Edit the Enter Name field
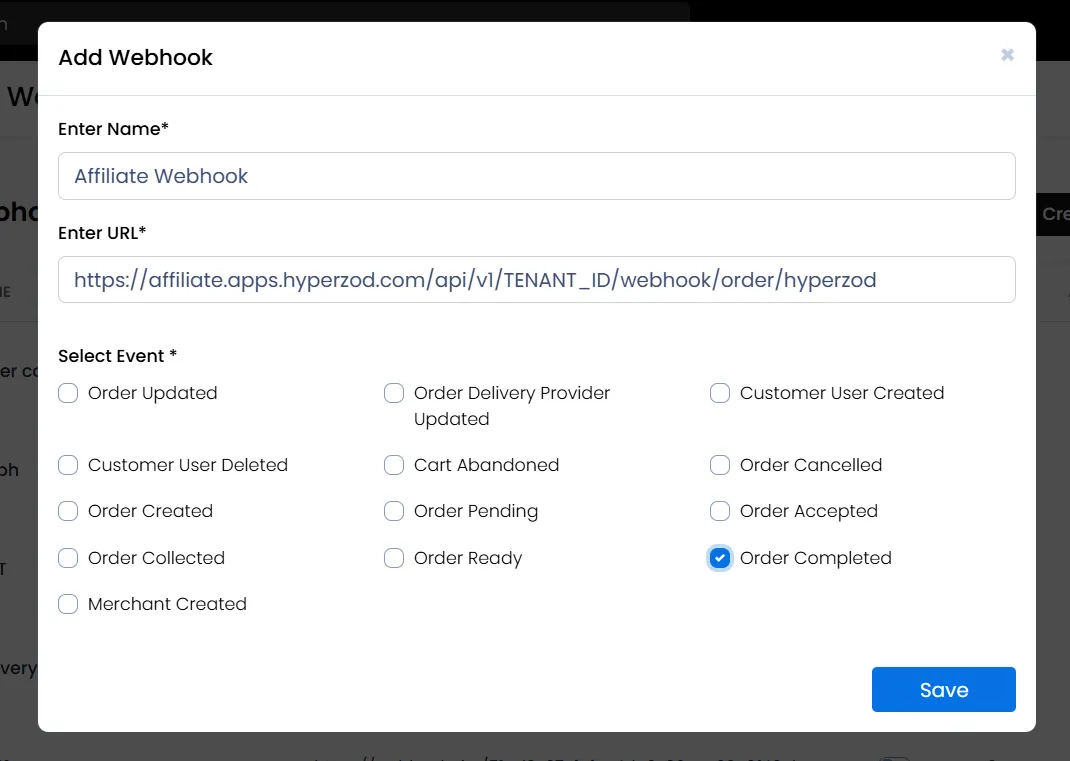Viewport: 1070px width, 761px height. tap(537, 176)
